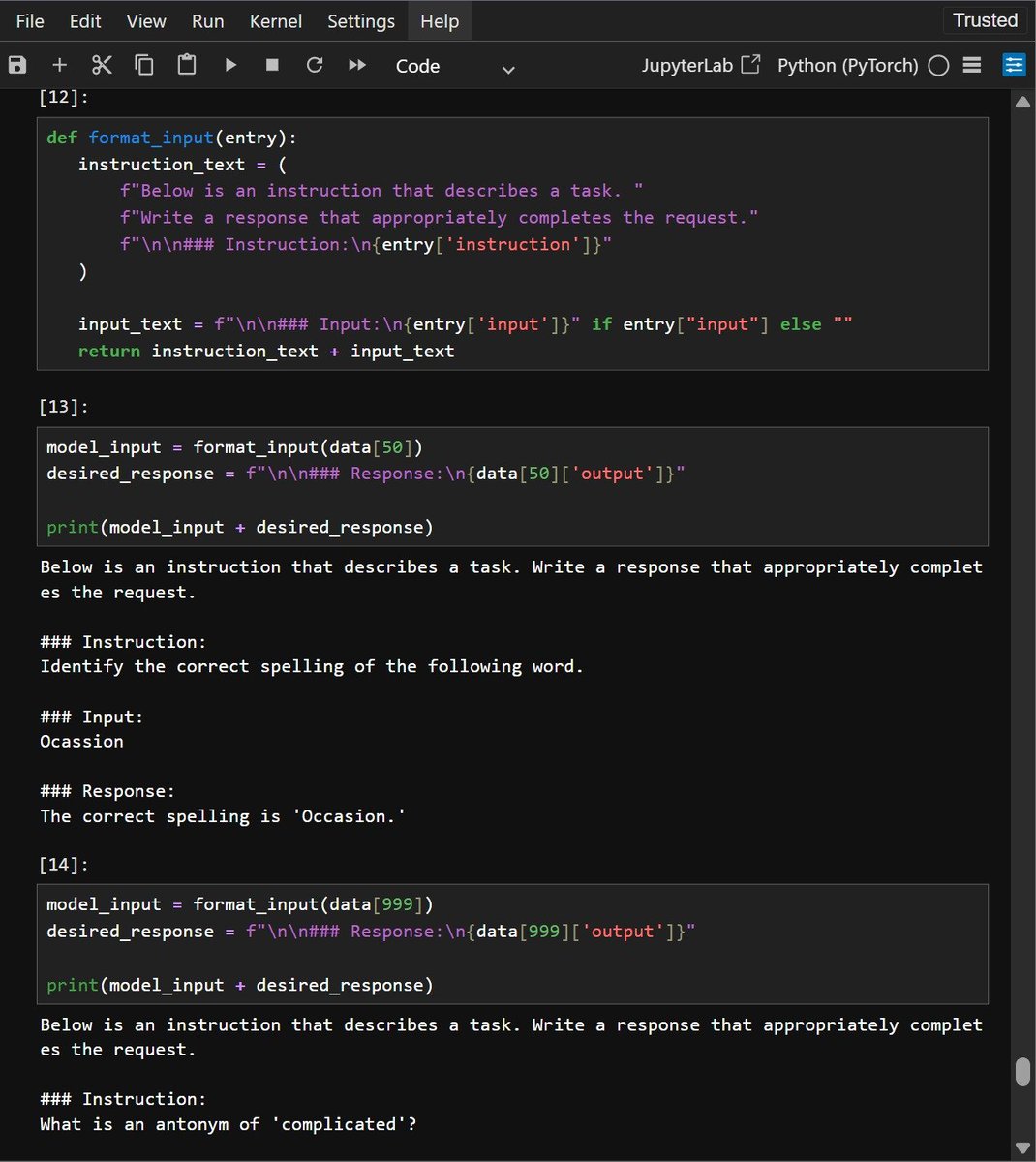Click the kernel status circle indicator
Image resolution: width=1036 pixels, height=1162 pixels.
(x=938, y=65)
